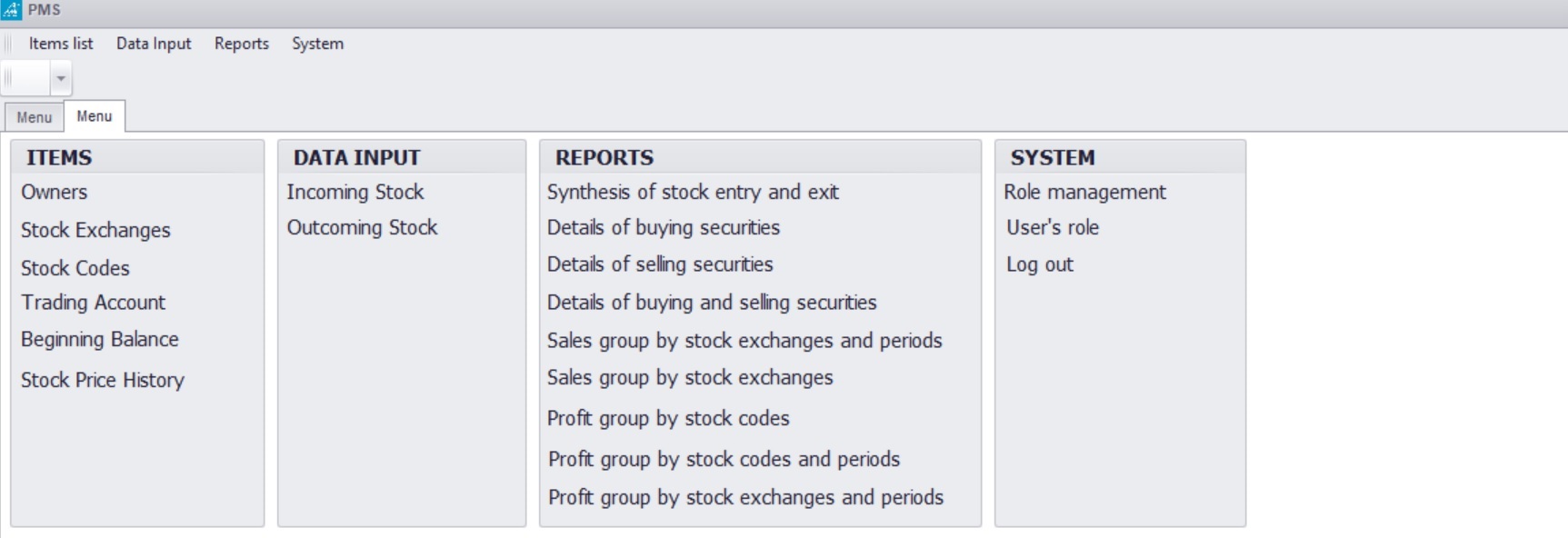The height and width of the screenshot is (538, 1568).
Task: Open the Owners item
Action: pos(55,192)
